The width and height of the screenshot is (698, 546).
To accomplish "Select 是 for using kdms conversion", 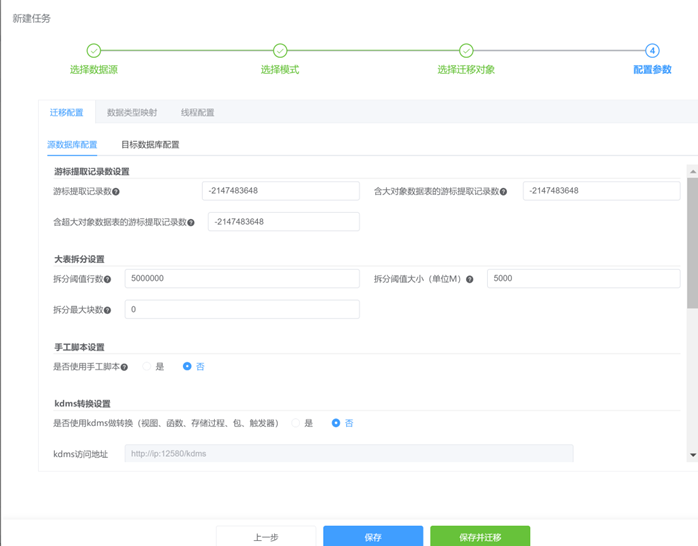I will tap(296, 423).
